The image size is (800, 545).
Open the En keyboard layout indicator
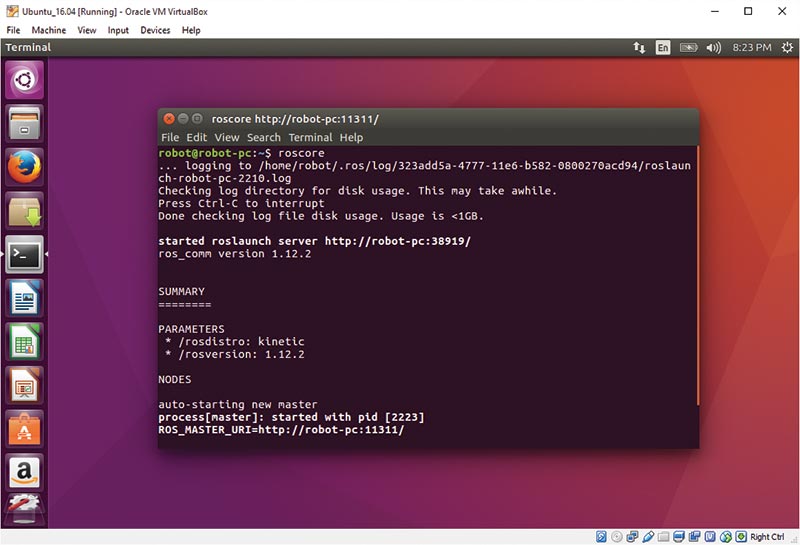click(x=663, y=47)
